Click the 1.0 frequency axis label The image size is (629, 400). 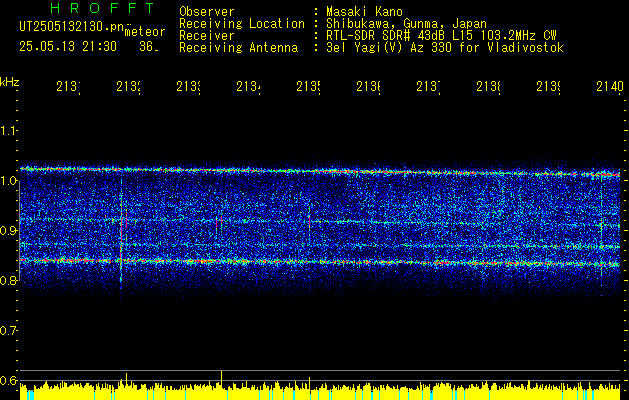pos(9,180)
